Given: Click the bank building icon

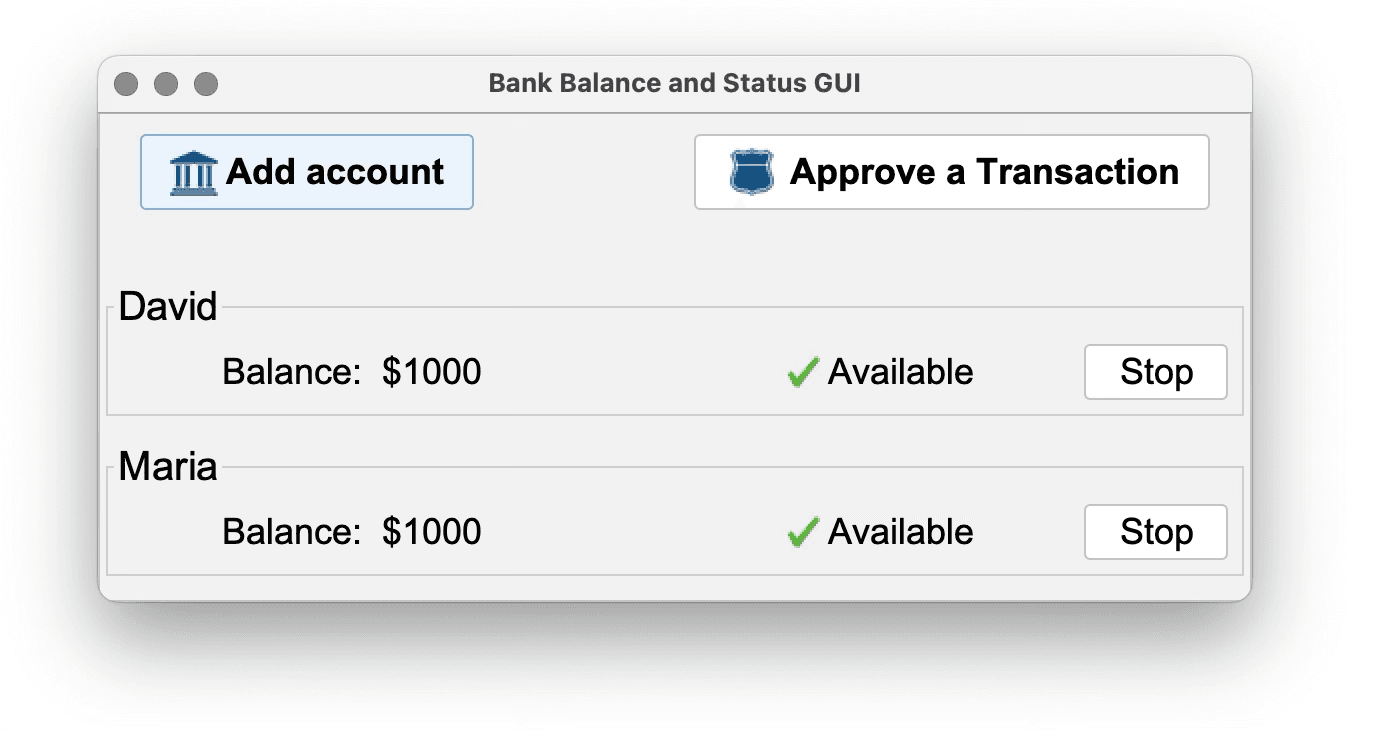Looking at the screenshot, I should 194,173.
